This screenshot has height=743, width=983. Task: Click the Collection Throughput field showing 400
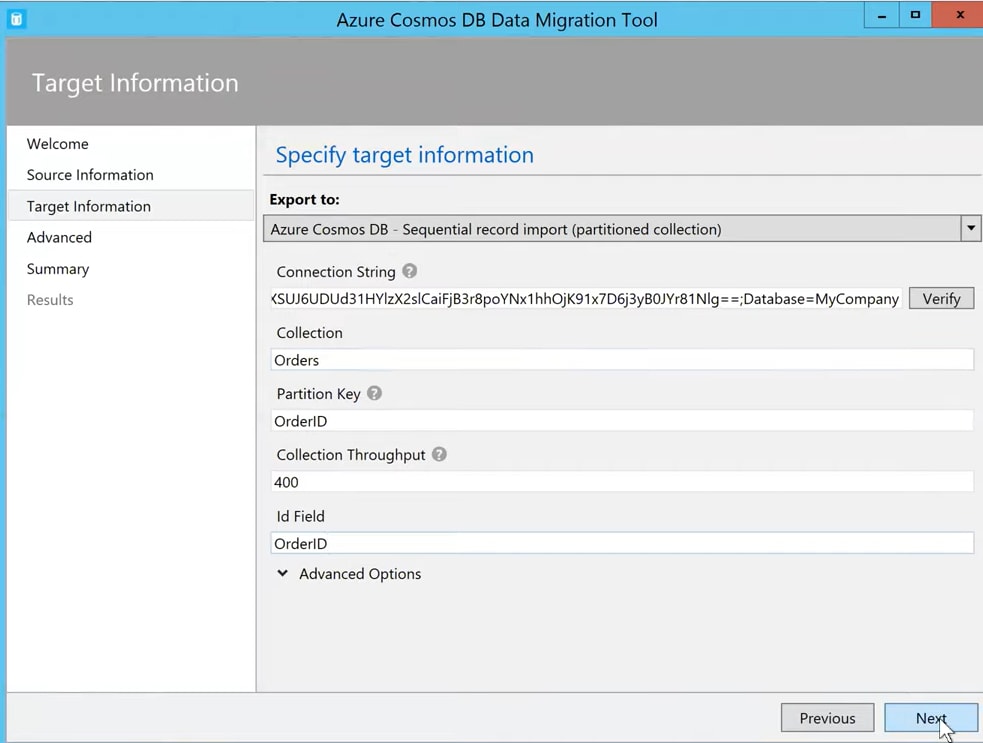click(622, 482)
